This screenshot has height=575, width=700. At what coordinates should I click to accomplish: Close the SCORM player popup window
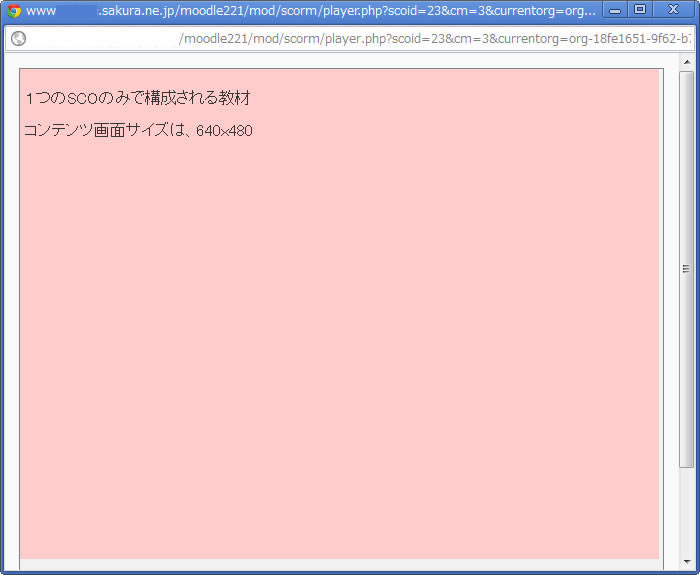(x=672, y=10)
